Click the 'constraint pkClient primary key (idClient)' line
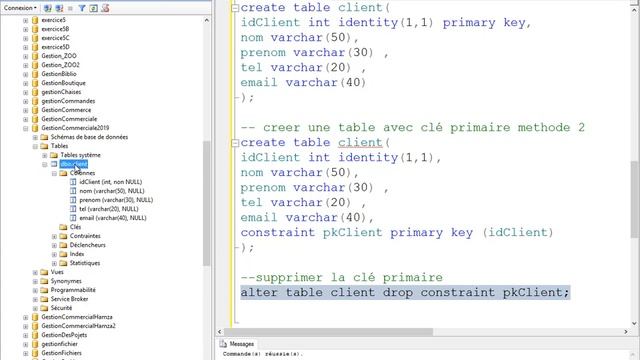 [x=397, y=233]
